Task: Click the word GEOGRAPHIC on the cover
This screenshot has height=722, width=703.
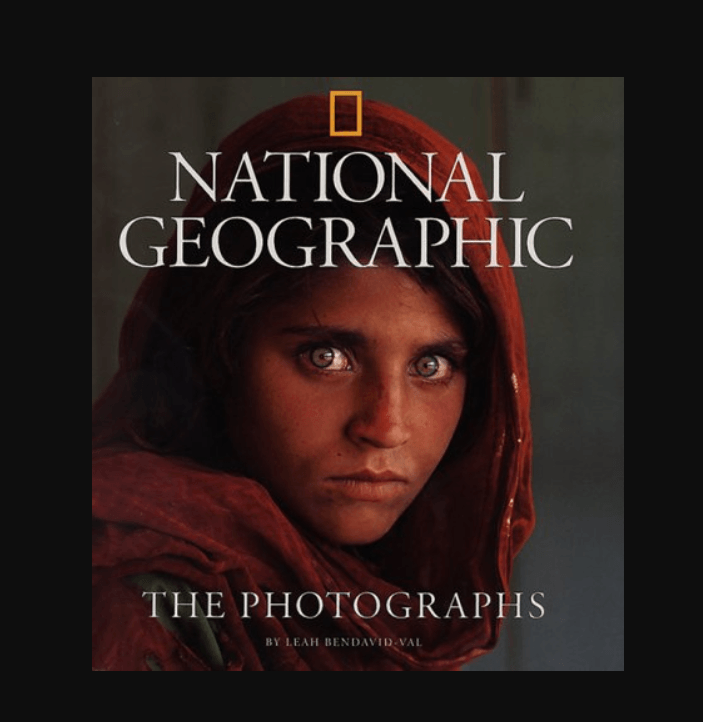Action: pyautogui.click(x=349, y=242)
